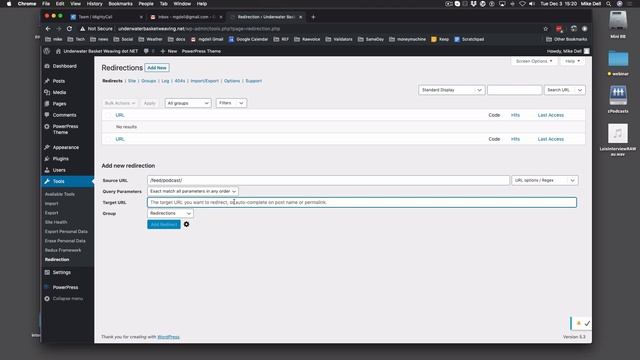Click the browser back arrow
Viewport: 640px width, 360px height.
[x=48, y=29]
